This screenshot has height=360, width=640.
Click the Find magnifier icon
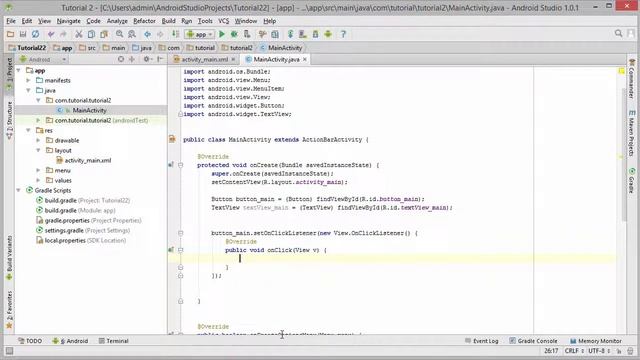tap(119, 34)
